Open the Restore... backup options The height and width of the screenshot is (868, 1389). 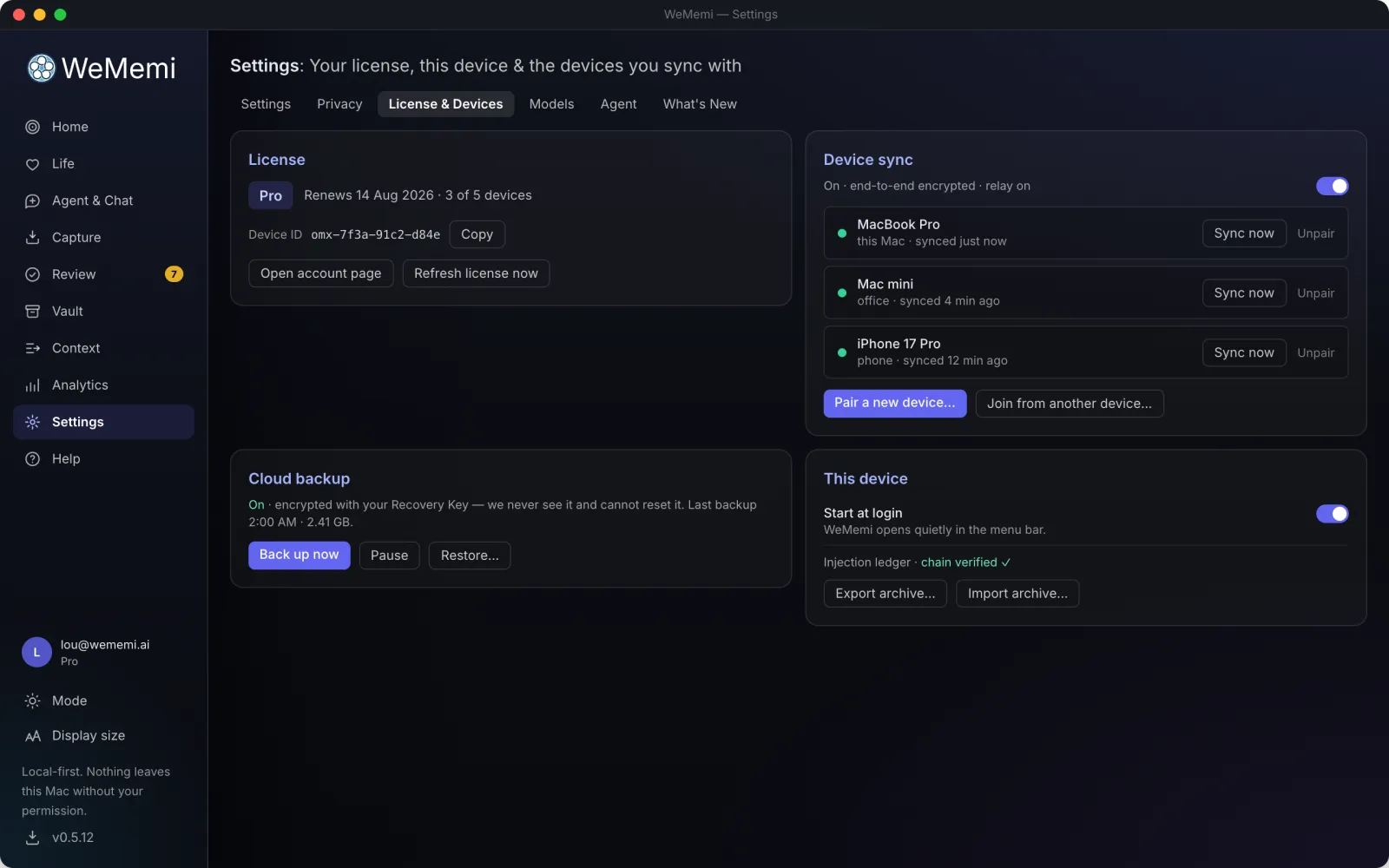[x=470, y=556]
